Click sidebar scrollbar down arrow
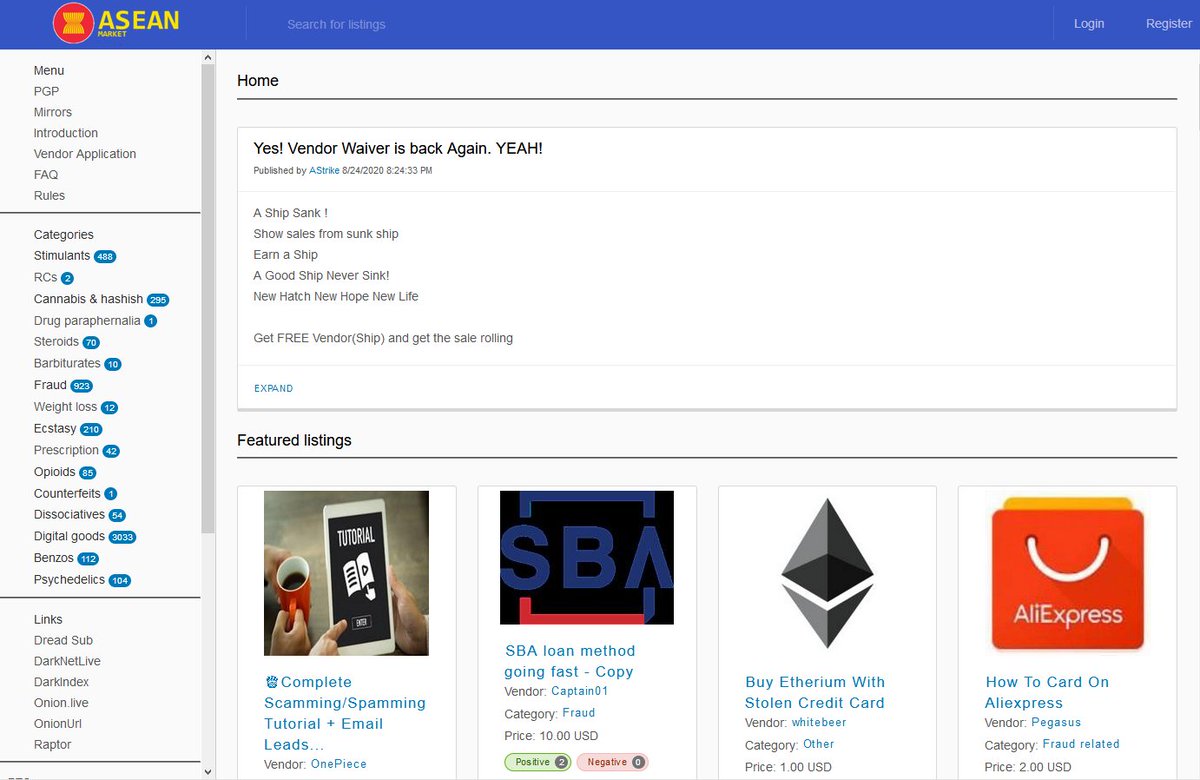This screenshot has width=1200, height=780. tap(208, 772)
